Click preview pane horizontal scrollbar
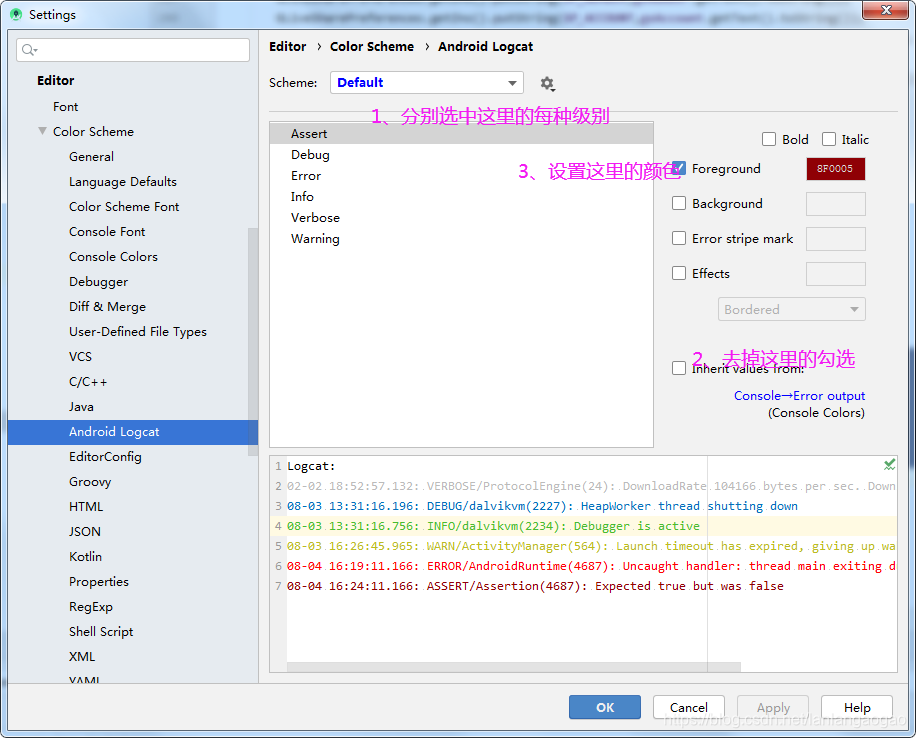The image size is (916, 738). click(513, 667)
